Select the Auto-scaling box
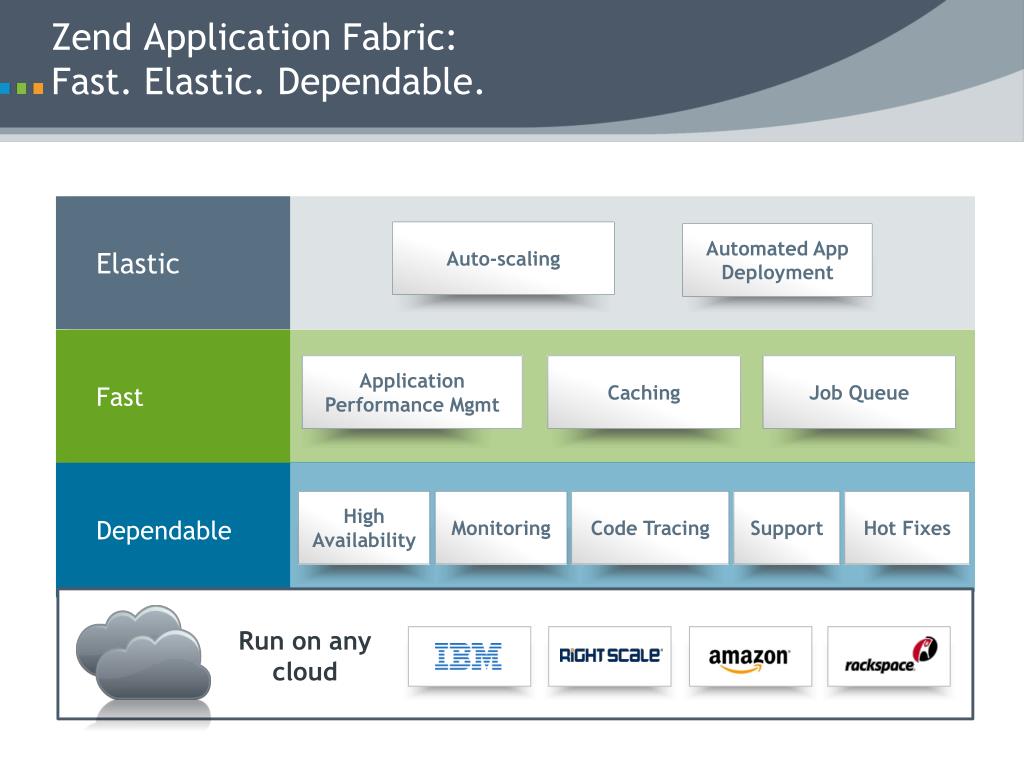This screenshot has height=768, width=1024. coord(503,258)
